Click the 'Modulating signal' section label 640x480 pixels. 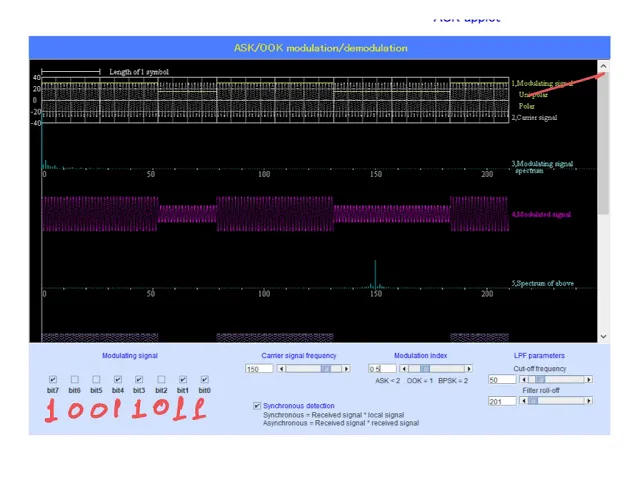click(x=130, y=356)
